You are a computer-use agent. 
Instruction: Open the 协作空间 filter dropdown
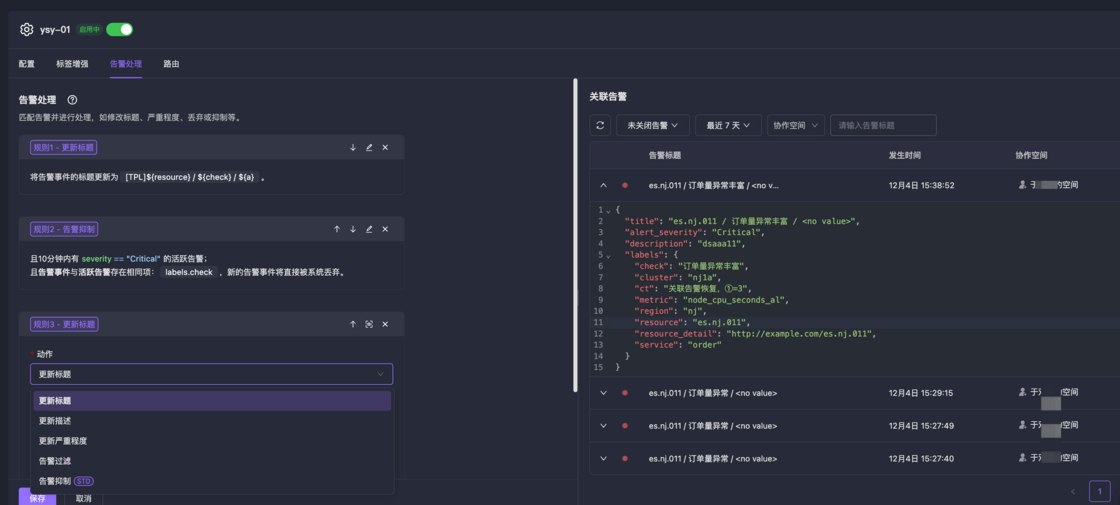(x=796, y=125)
